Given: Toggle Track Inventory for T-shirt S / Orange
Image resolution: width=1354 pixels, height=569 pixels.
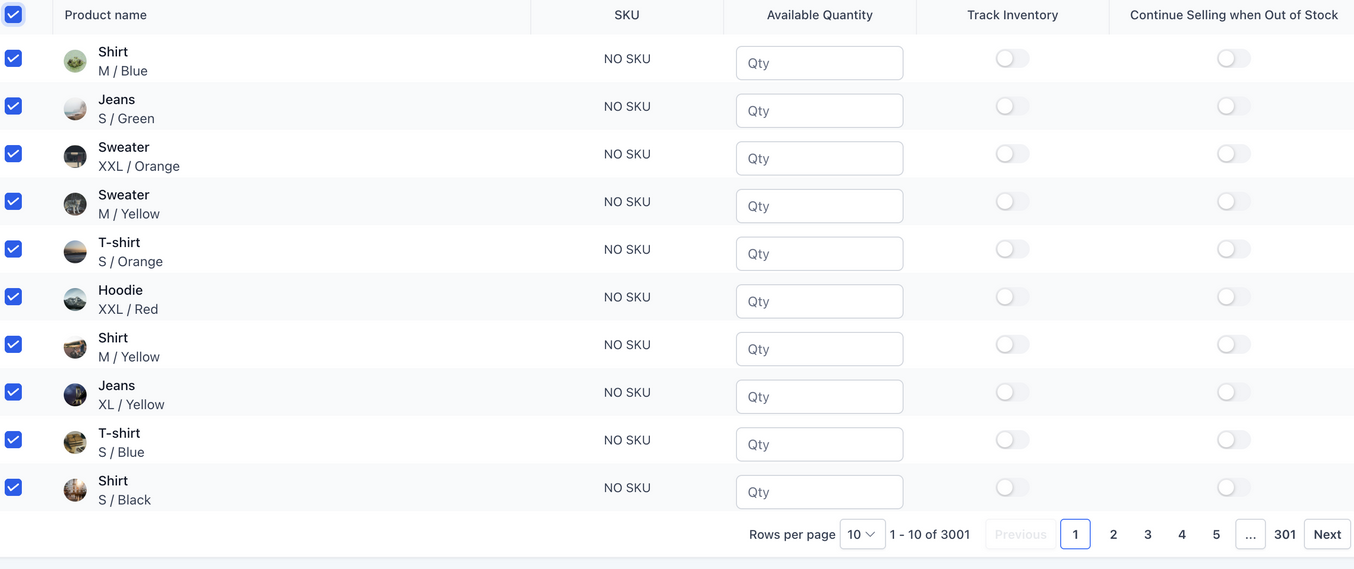Looking at the screenshot, I should [1012, 249].
